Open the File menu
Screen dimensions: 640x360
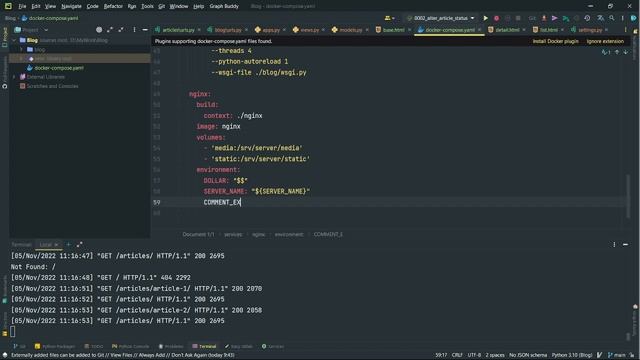[22, 6]
